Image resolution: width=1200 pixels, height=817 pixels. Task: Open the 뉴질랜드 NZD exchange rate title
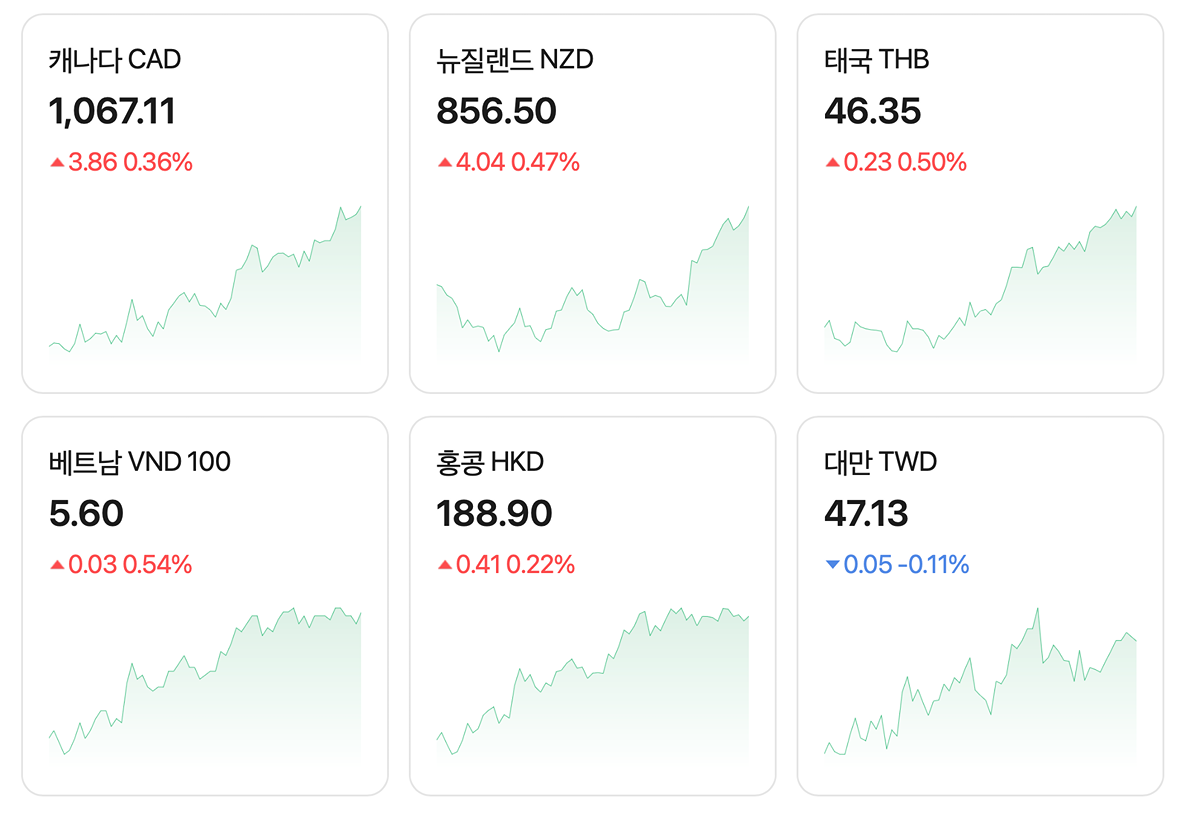point(515,60)
